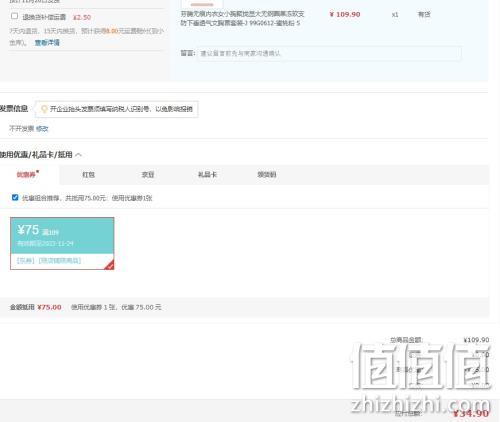
Task: Click the product thumbnail above the item title
Action: tap(202, 3)
